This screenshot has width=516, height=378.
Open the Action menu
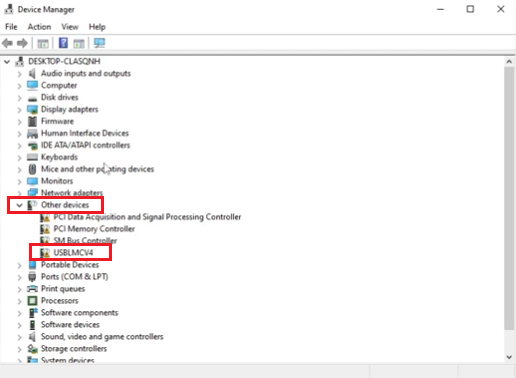(39, 27)
